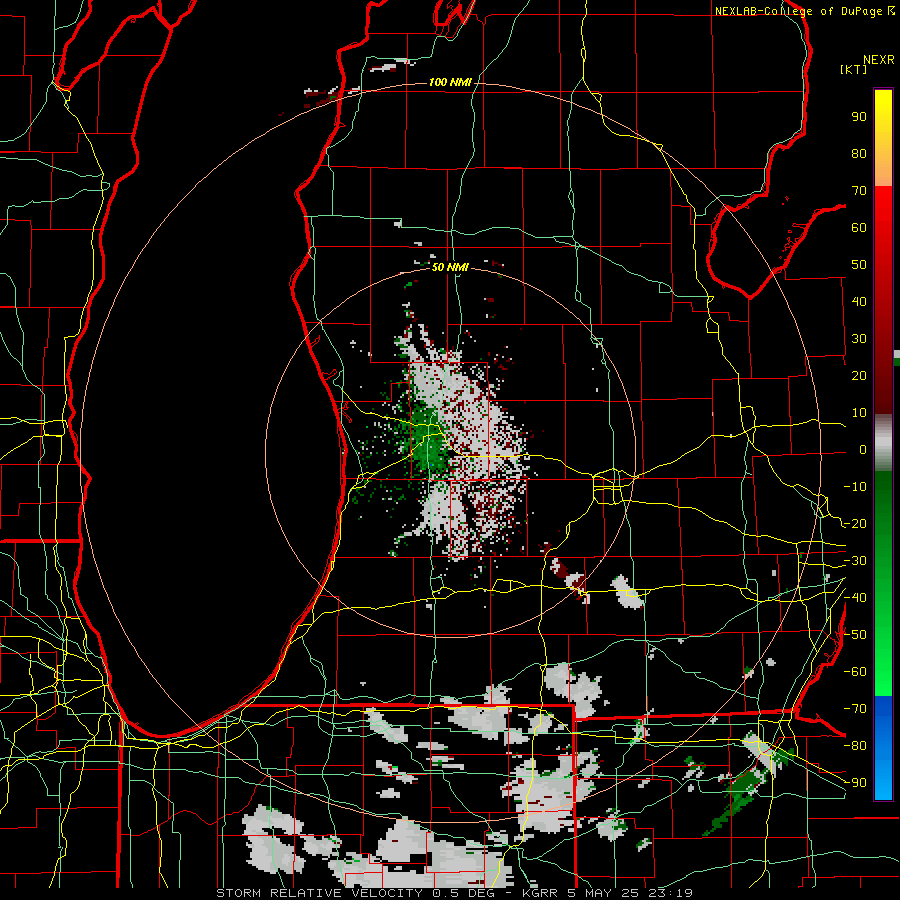Click the positive 60 scale value
Viewport: 900px width, 900px height.
point(859,228)
